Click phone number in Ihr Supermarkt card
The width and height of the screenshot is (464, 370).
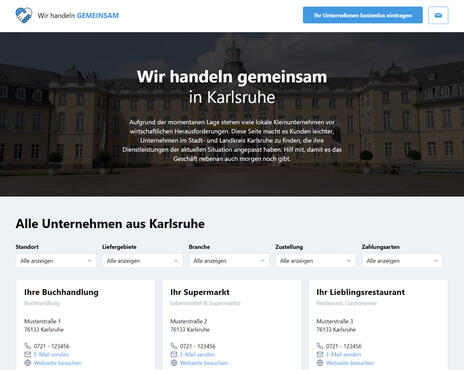tap(198, 346)
